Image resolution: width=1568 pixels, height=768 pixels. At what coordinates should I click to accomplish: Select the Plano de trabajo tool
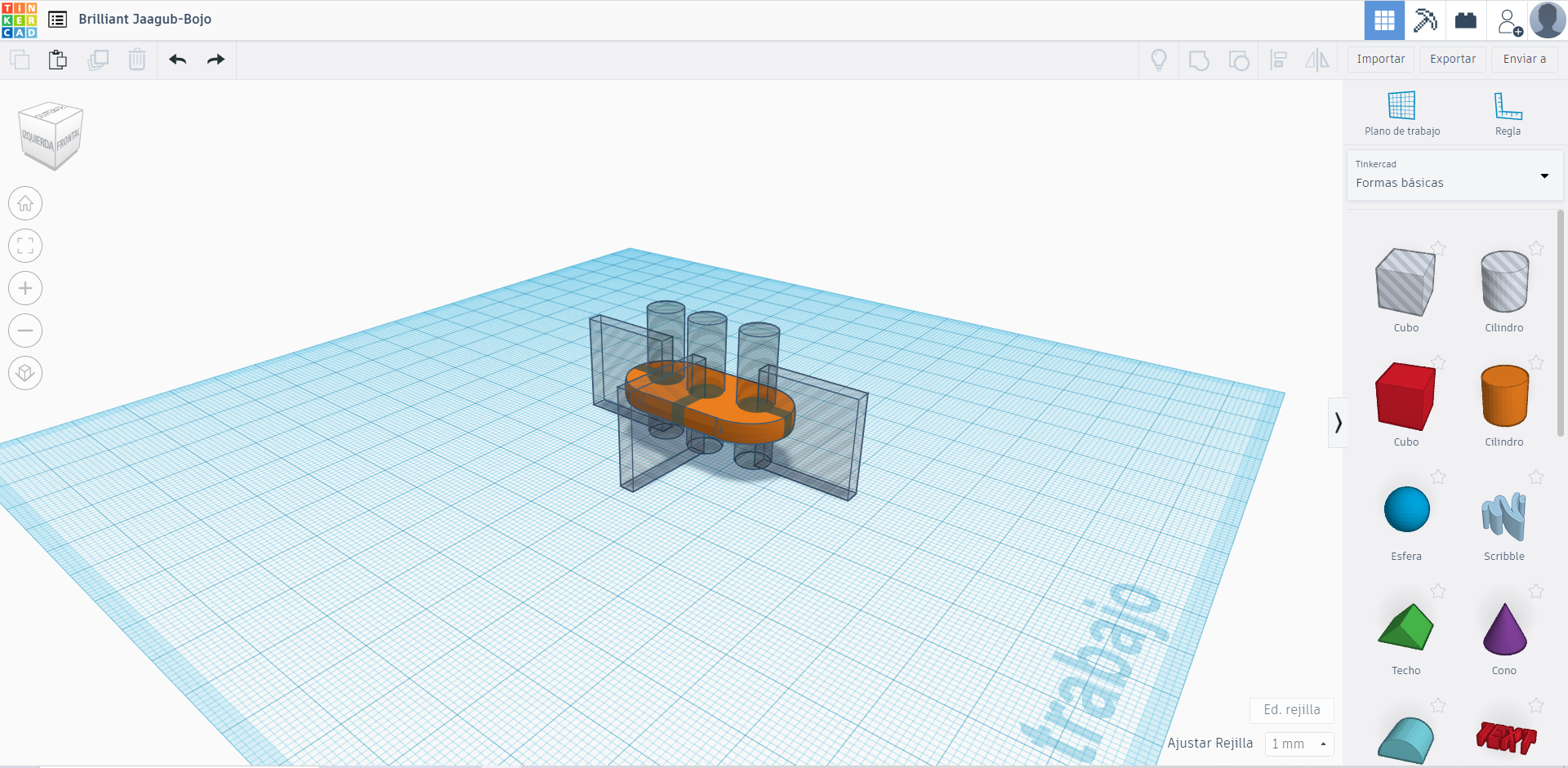(1402, 113)
